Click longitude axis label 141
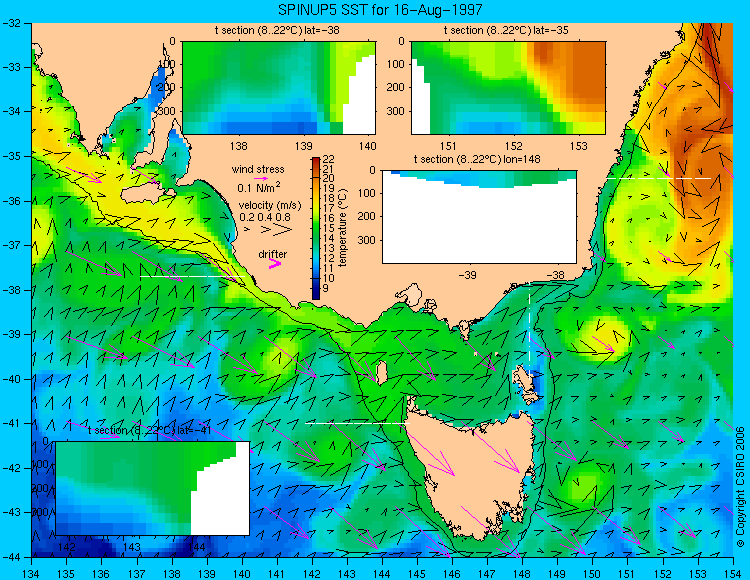The image size is (750, 580). 277,573
